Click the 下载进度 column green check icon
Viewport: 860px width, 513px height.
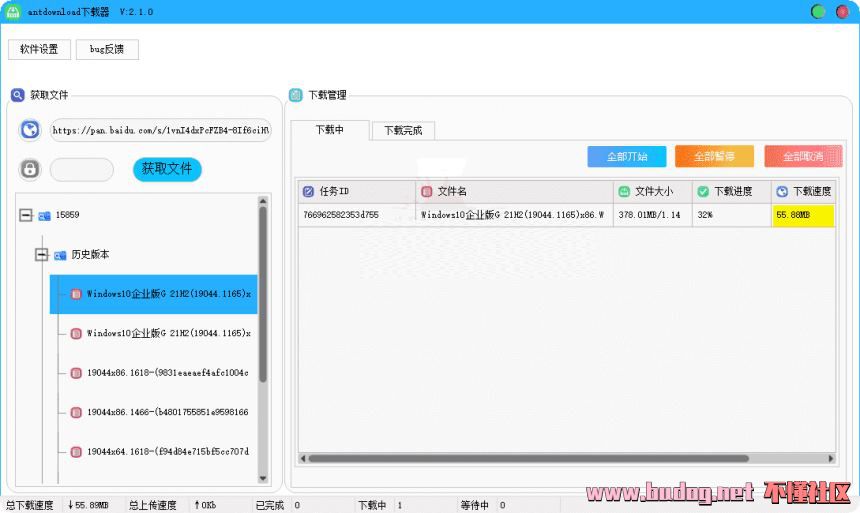703,191
